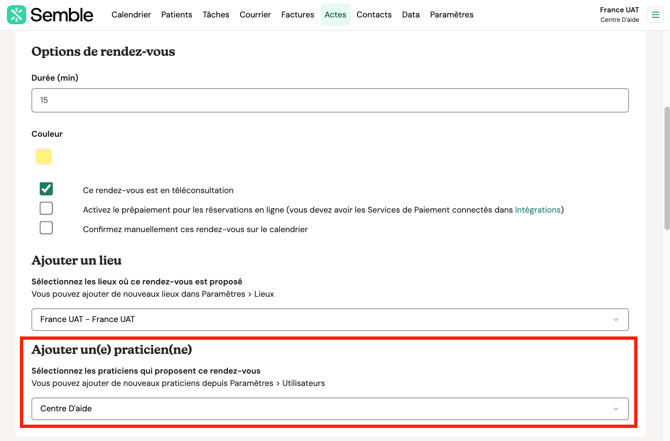The width and height of the screenshot is (670, 441).
Task: Click the chevron in the practitioner dropdown
Action: [615, 409]
